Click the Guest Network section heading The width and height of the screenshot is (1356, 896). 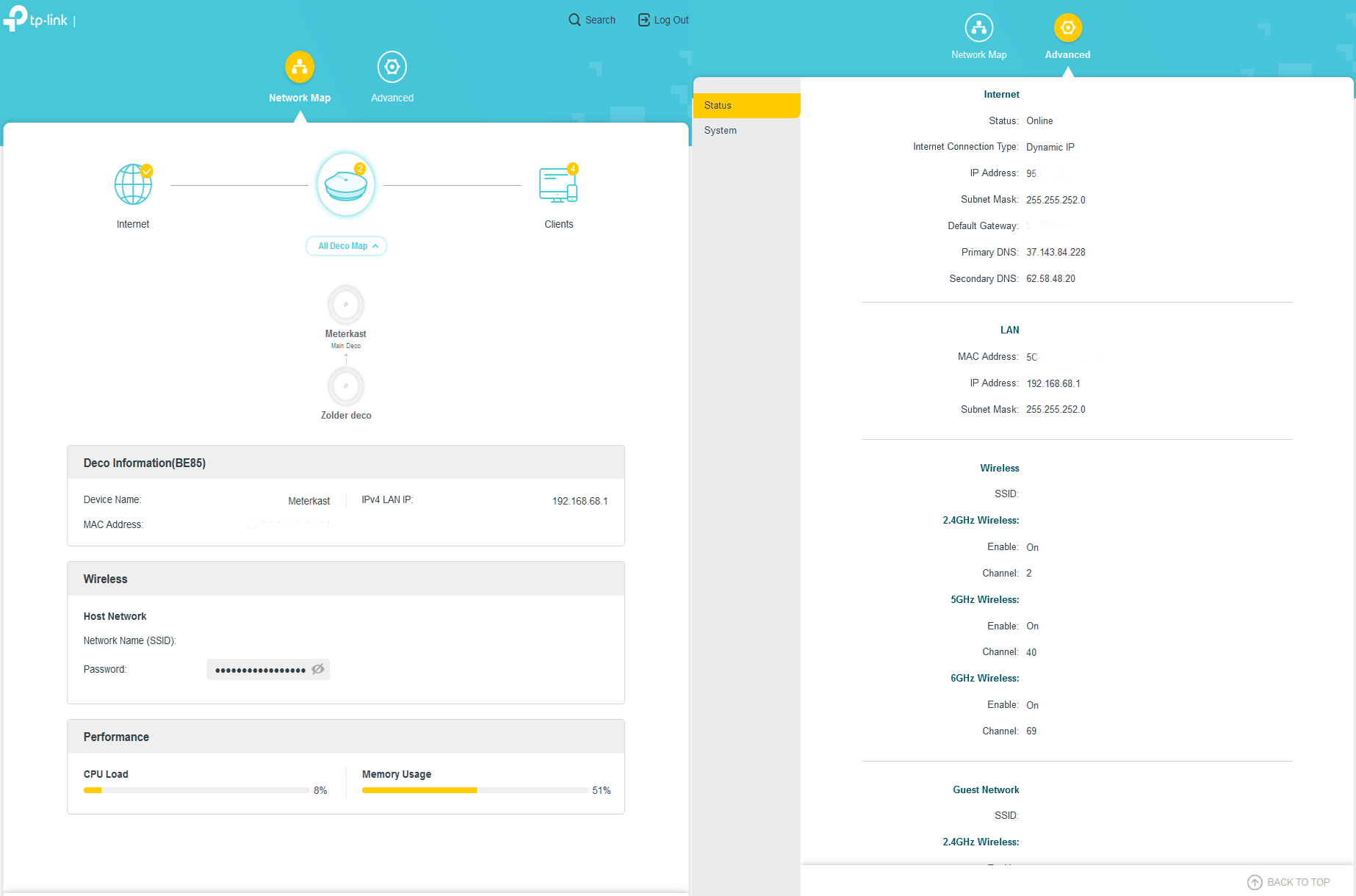[x=986, y=790]
